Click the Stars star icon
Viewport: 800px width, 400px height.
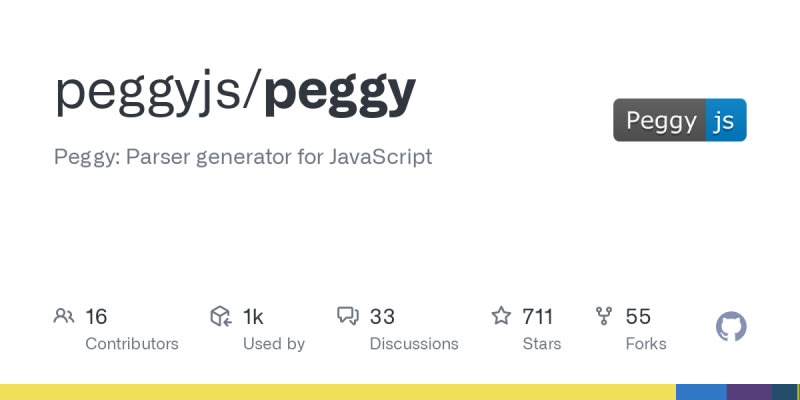click(501, 317)
